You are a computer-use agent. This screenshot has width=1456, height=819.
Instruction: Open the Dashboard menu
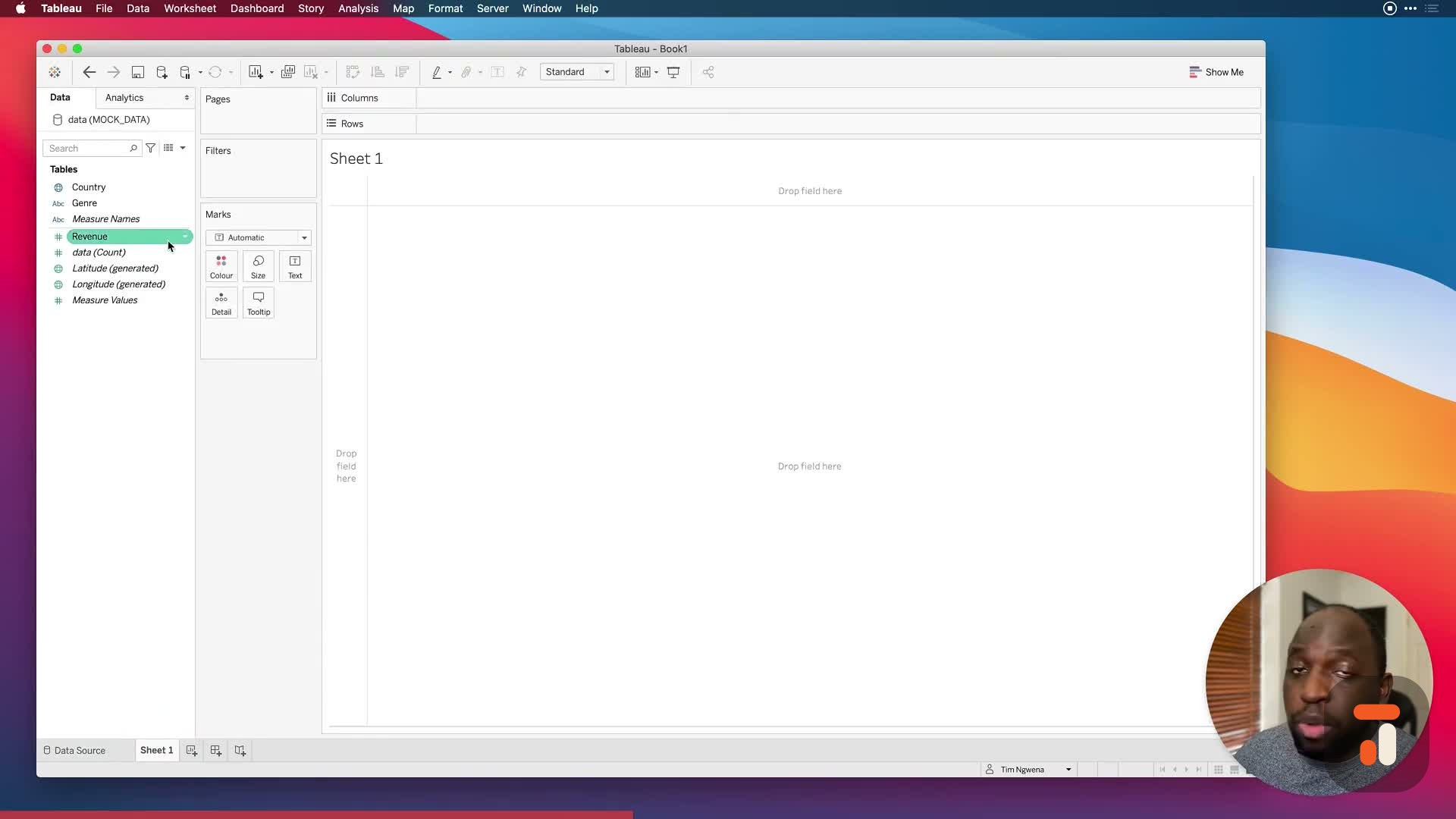pos(257,8)
